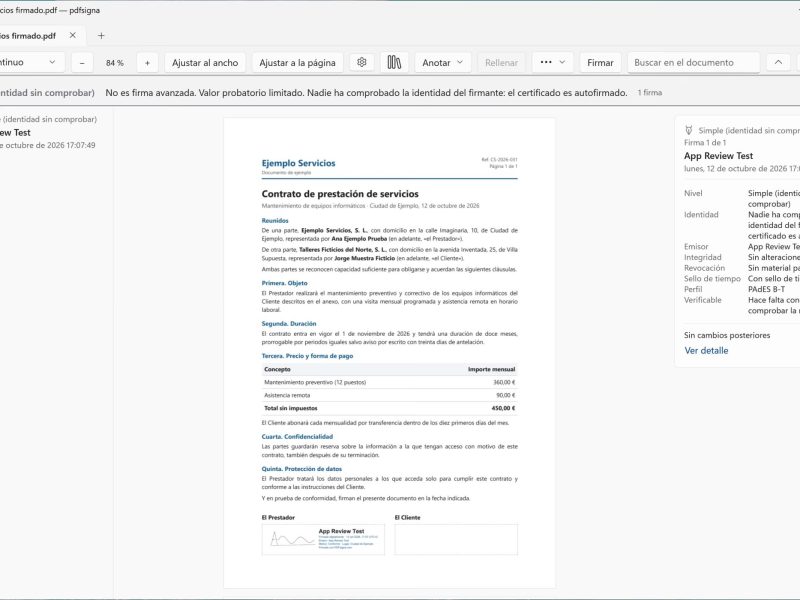The width and height of the screenshot is (800, 600).
Task: Click the Sello de tiempo row label
Action: (x=712, y=279)
